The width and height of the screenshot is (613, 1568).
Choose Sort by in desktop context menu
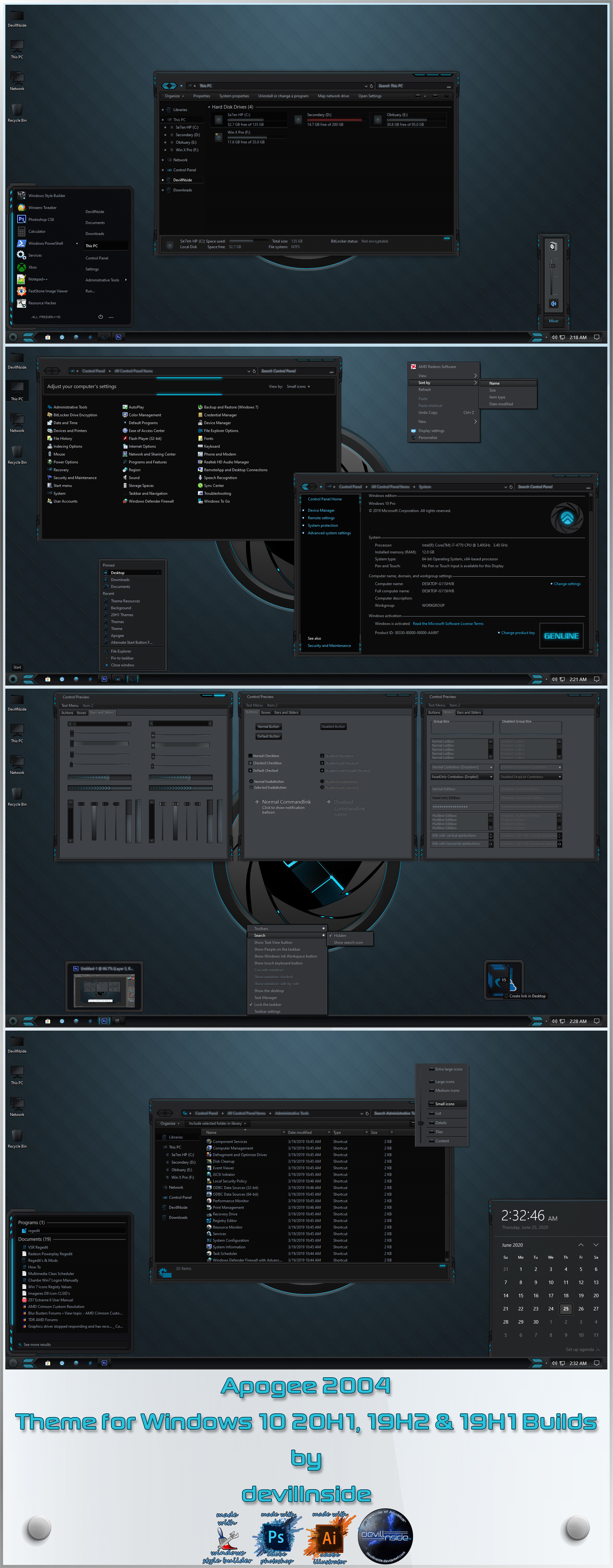(x=443, y=383)
